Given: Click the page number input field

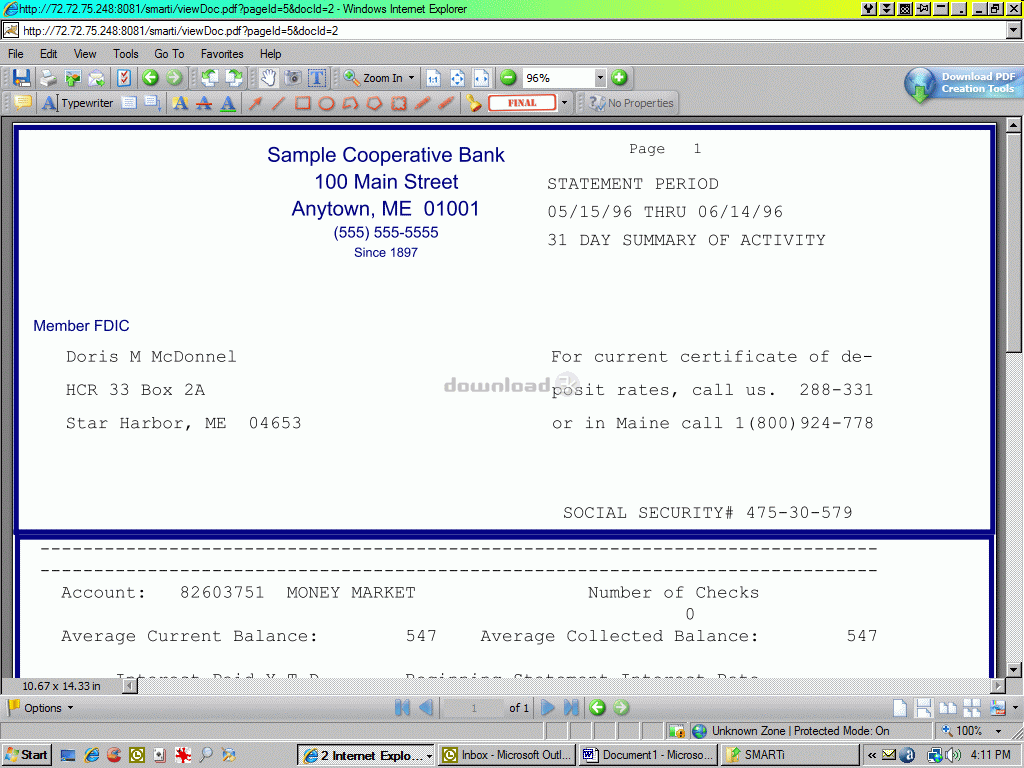Looking at the screenshot, I should point(473,707).
